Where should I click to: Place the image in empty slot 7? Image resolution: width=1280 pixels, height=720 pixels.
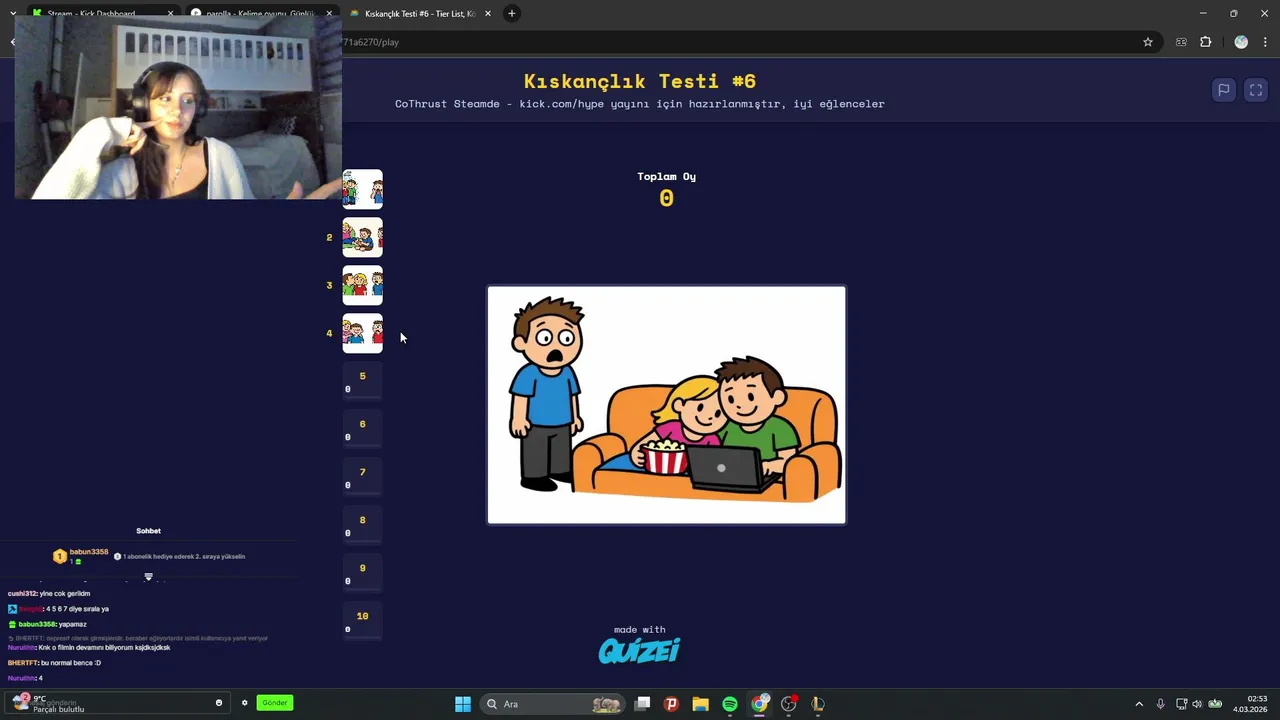[x=362, y=477]
